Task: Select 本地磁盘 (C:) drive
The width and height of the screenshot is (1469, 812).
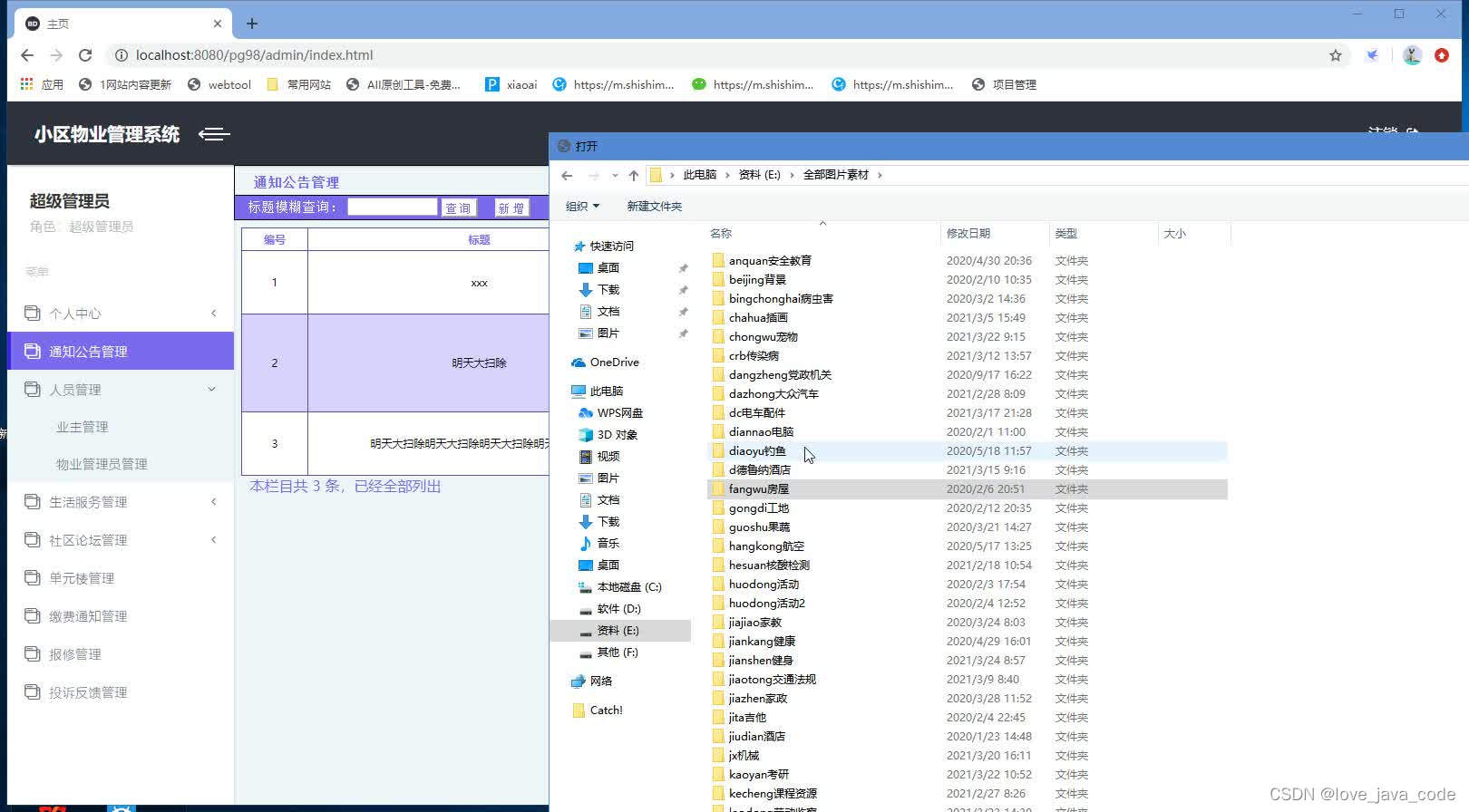Action: click(620, 587)
